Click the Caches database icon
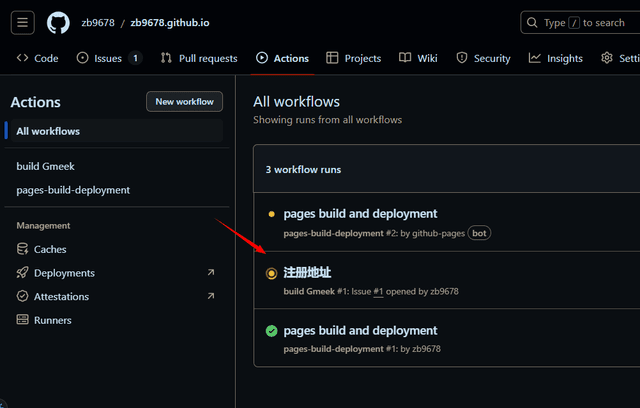The width and height of the screenshot is (640, 408). tap(23, 249)
